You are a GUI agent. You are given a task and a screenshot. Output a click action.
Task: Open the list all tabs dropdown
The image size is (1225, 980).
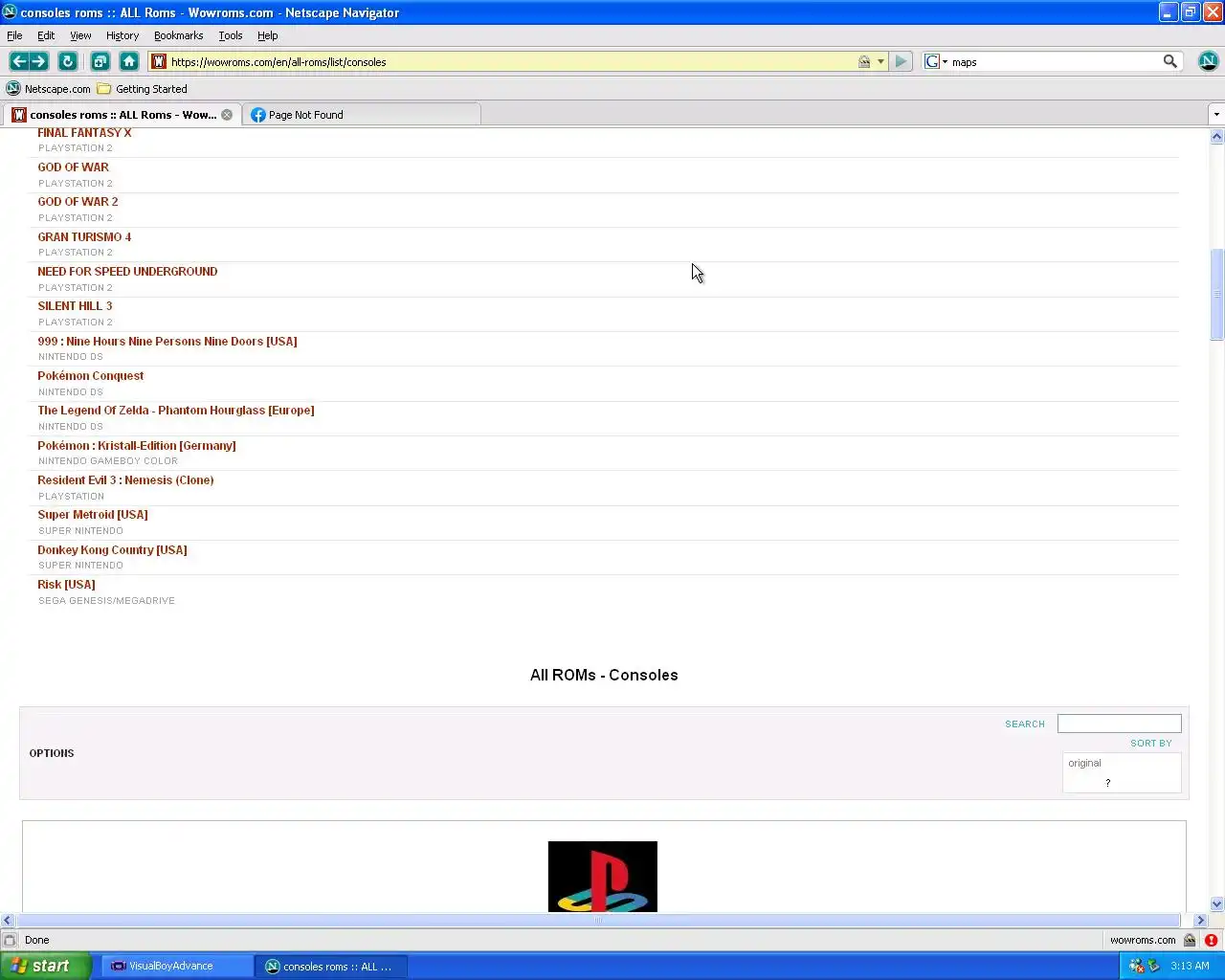click(1216, 115)
